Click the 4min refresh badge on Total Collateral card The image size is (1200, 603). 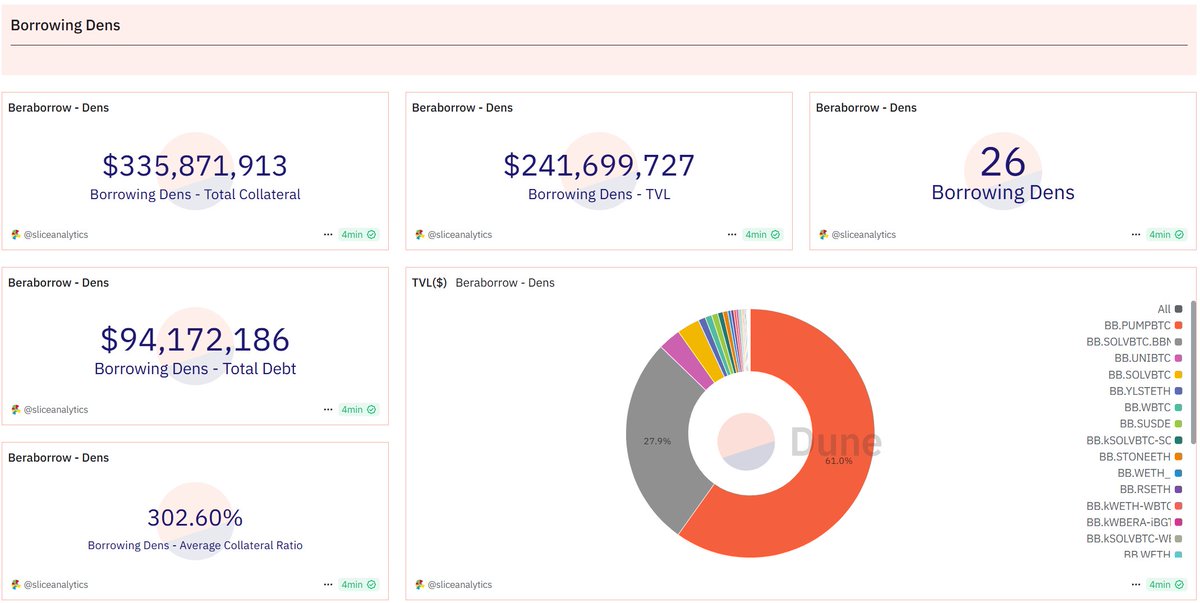coord(358,235)
